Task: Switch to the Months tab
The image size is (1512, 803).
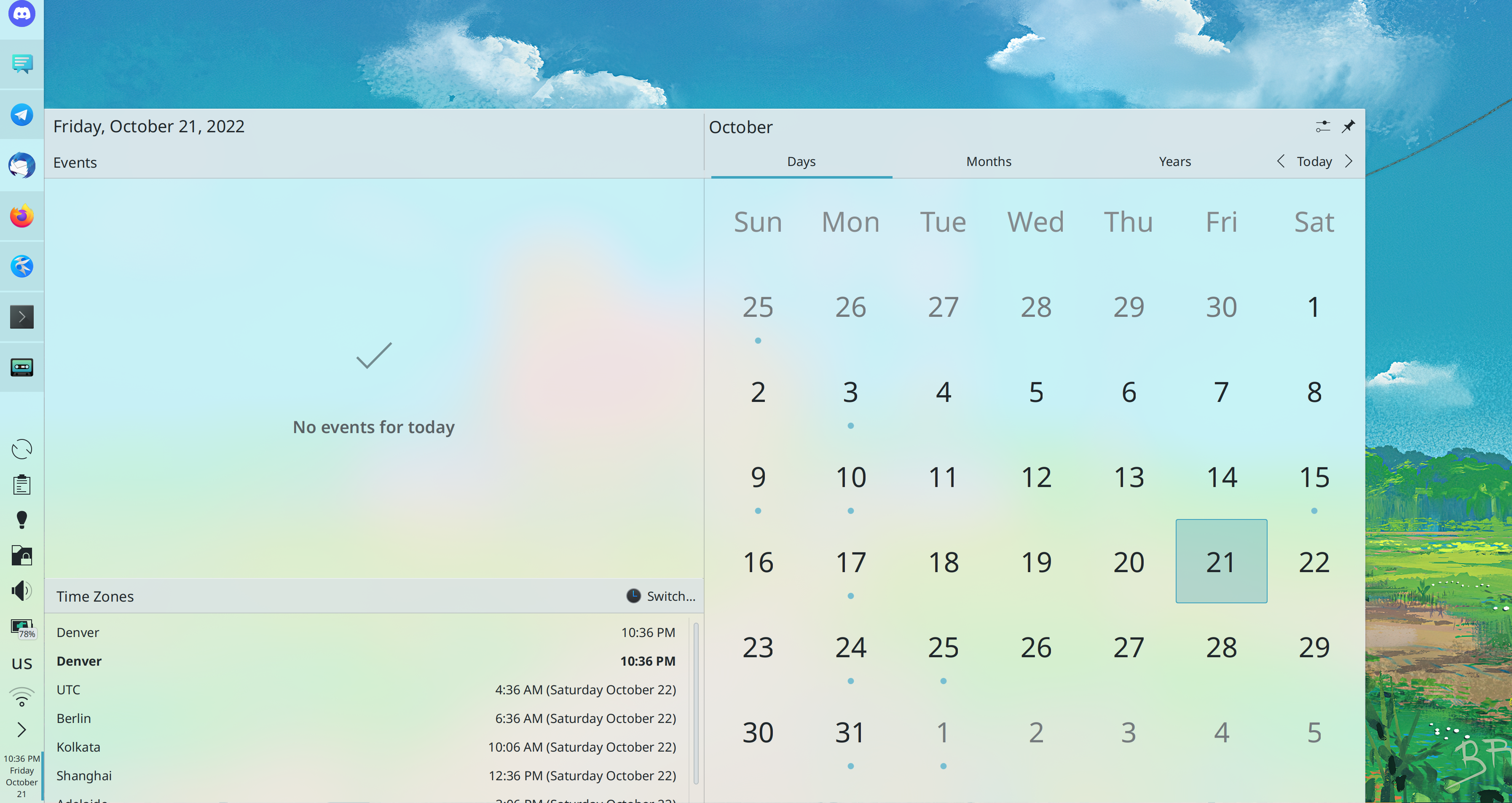Action: click(x=989, y=161)
